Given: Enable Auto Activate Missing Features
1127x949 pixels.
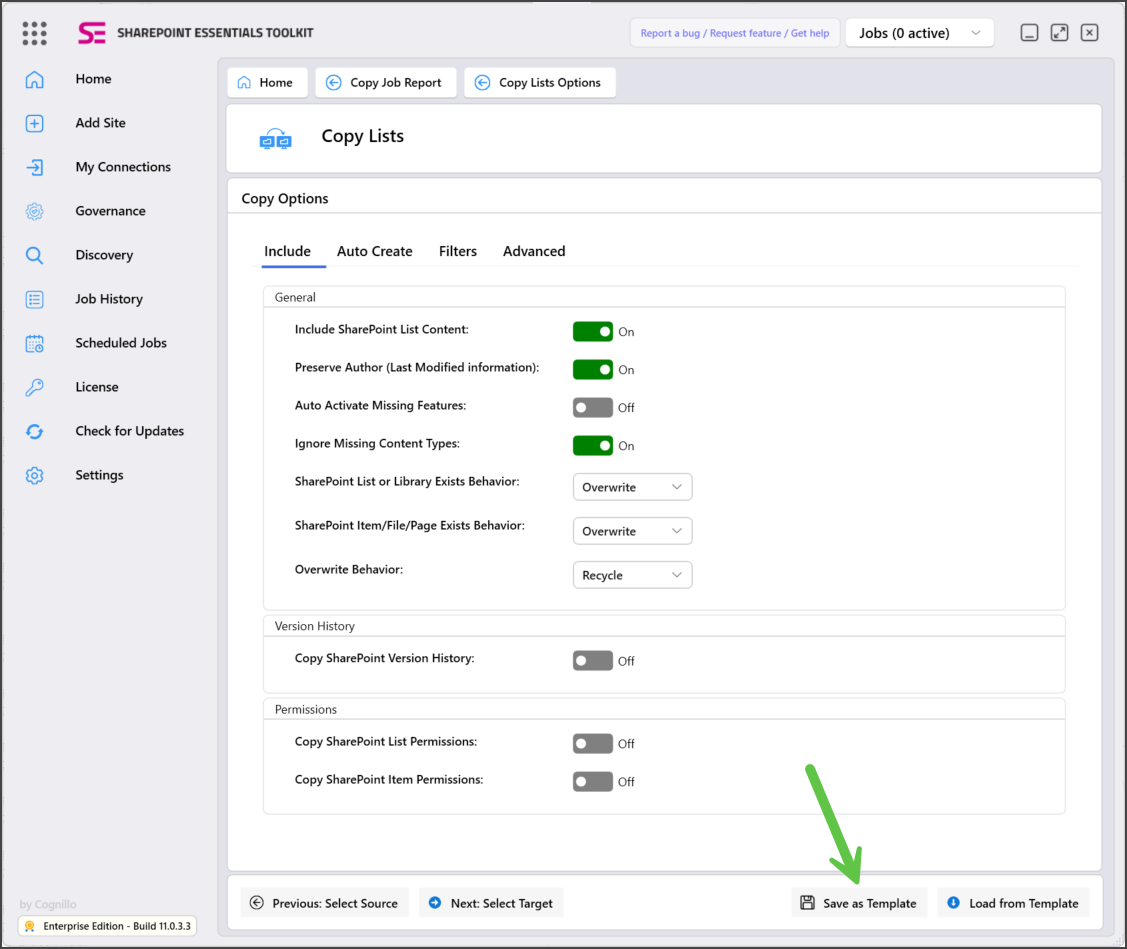Looking at the screenshot, I should click(x=592, y=408).
